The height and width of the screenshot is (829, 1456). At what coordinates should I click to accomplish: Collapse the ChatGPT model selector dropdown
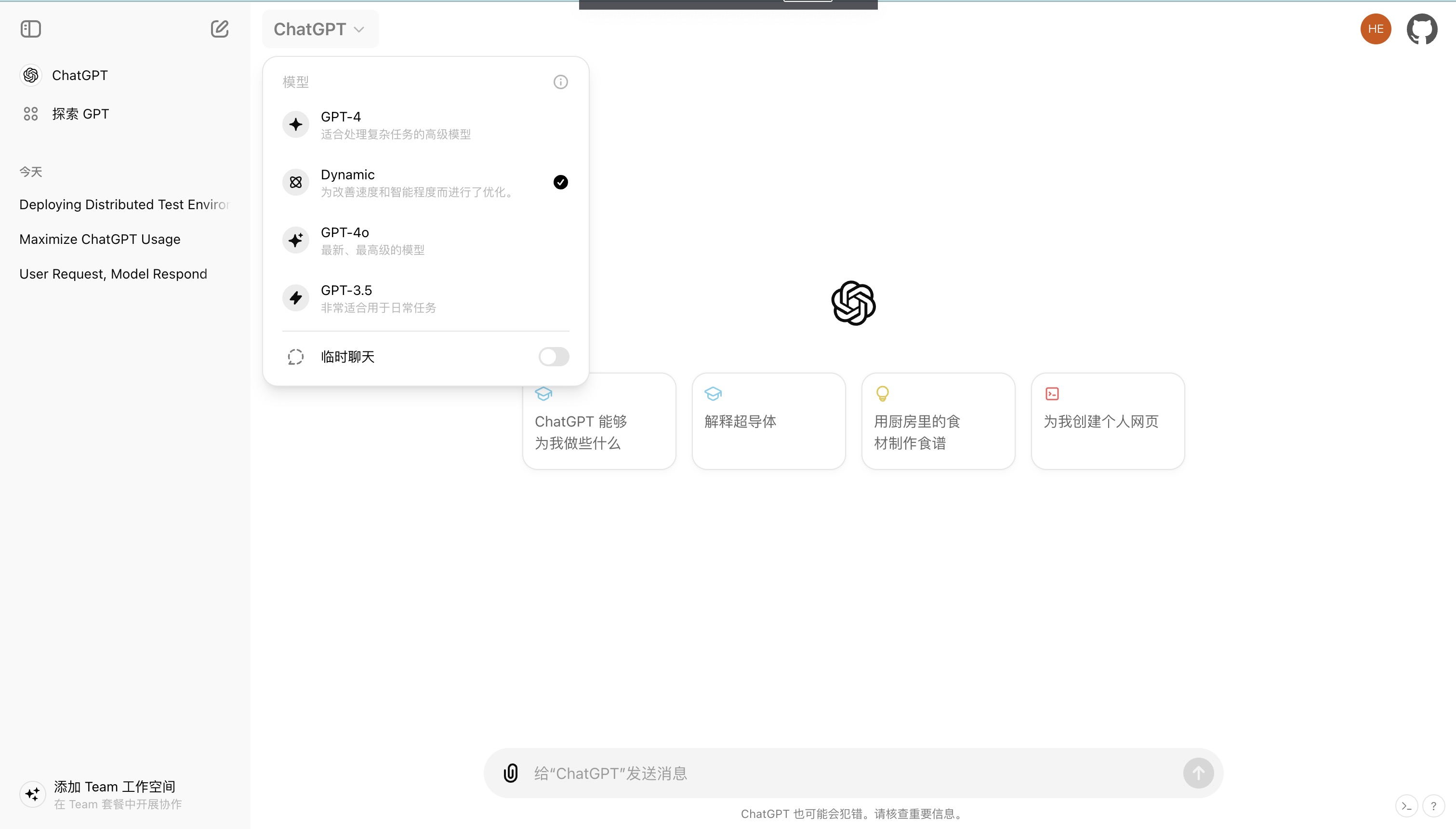[320, 29]
